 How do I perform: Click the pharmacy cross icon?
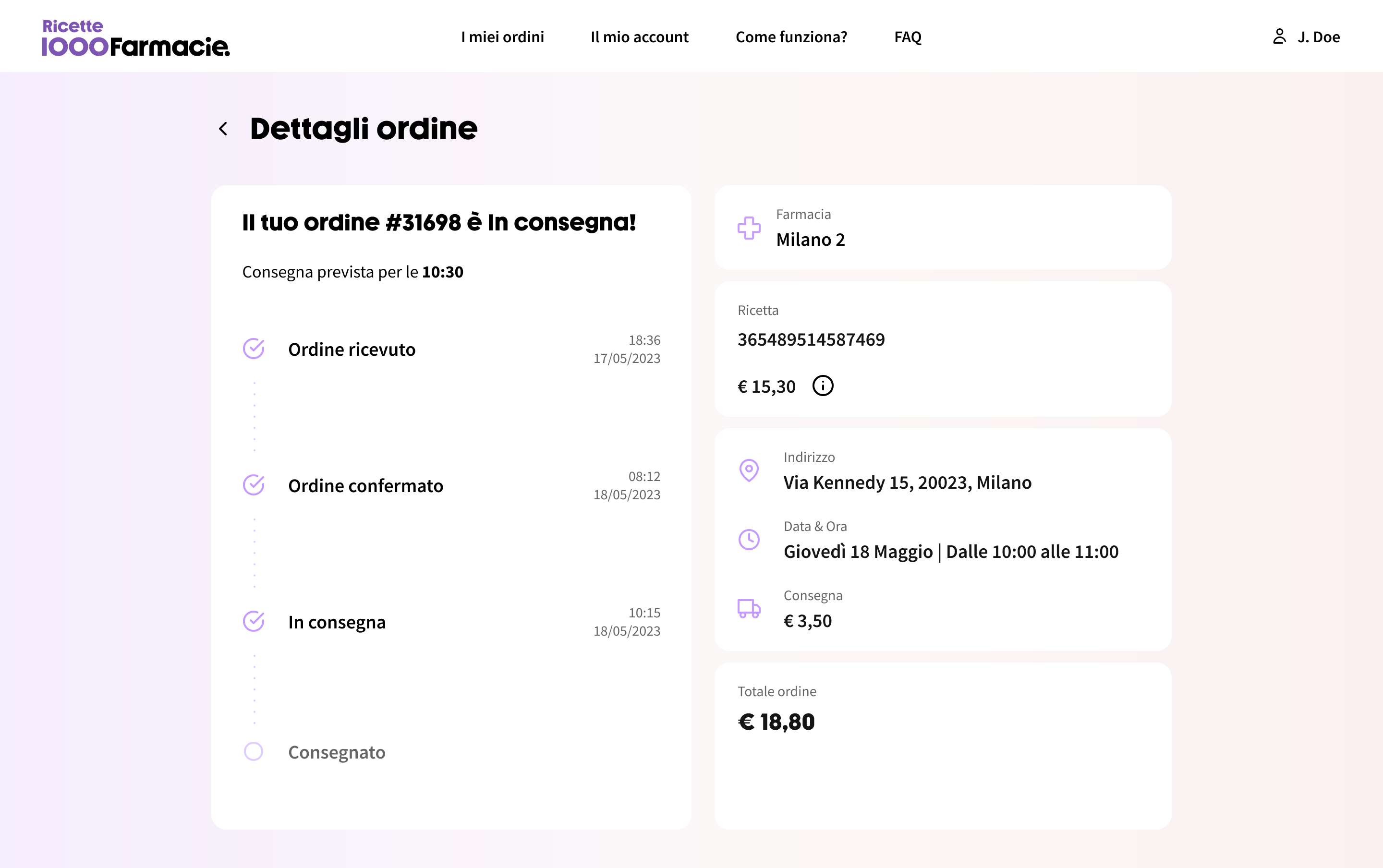click(x=749, y=228)
